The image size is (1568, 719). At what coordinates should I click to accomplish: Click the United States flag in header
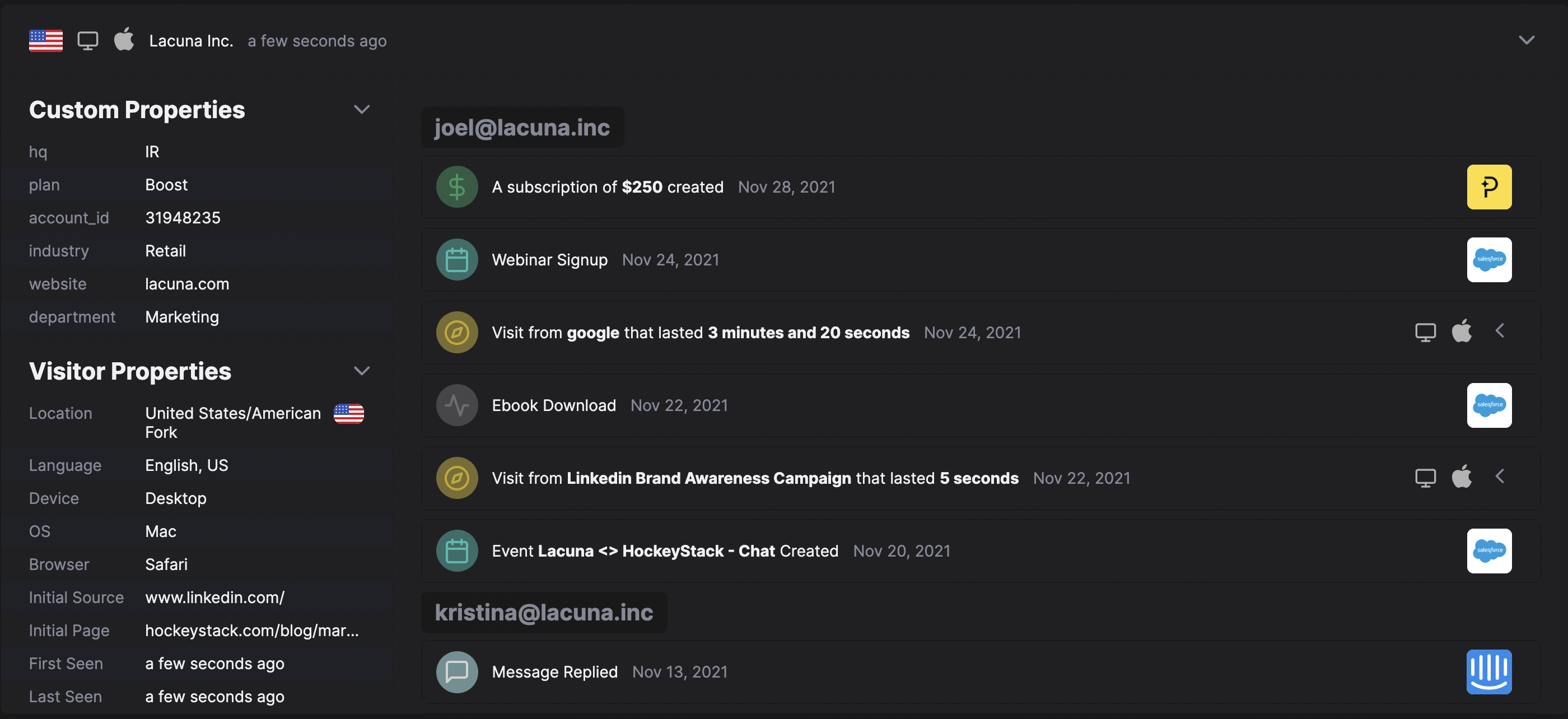click(46, 41)
